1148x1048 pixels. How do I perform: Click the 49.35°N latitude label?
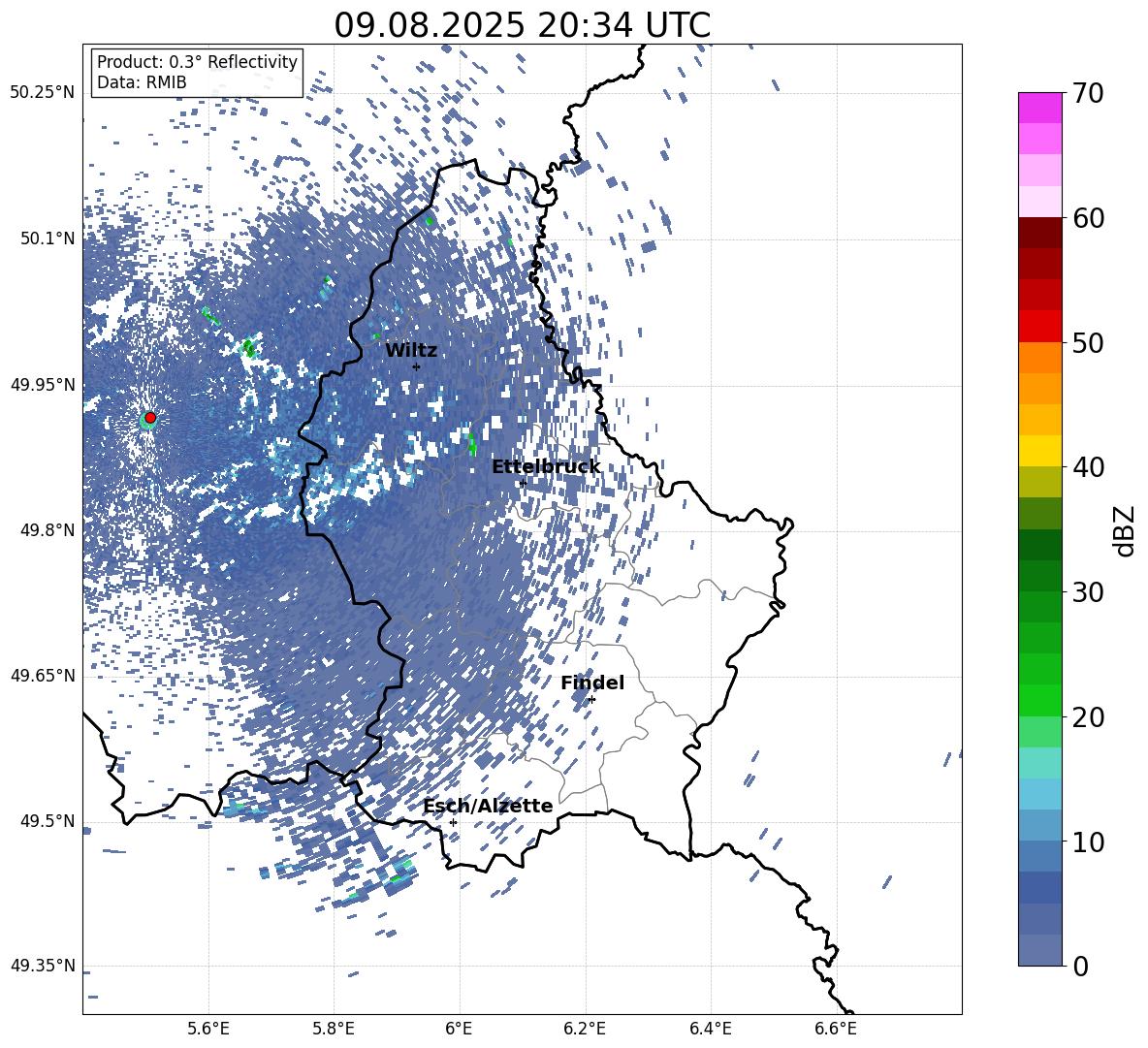(43, 966)
